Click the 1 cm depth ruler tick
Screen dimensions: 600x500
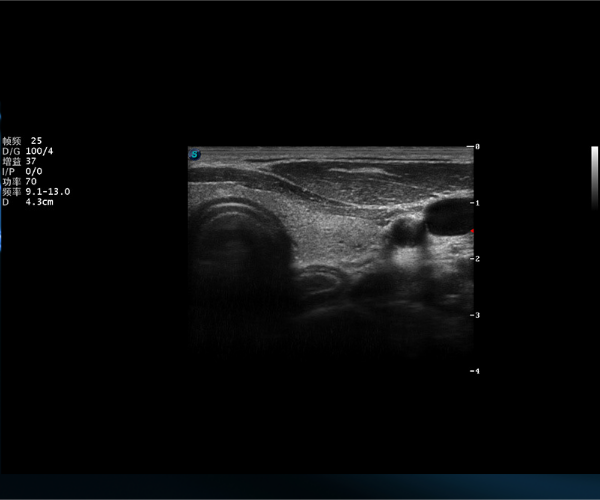click(476, 203)
